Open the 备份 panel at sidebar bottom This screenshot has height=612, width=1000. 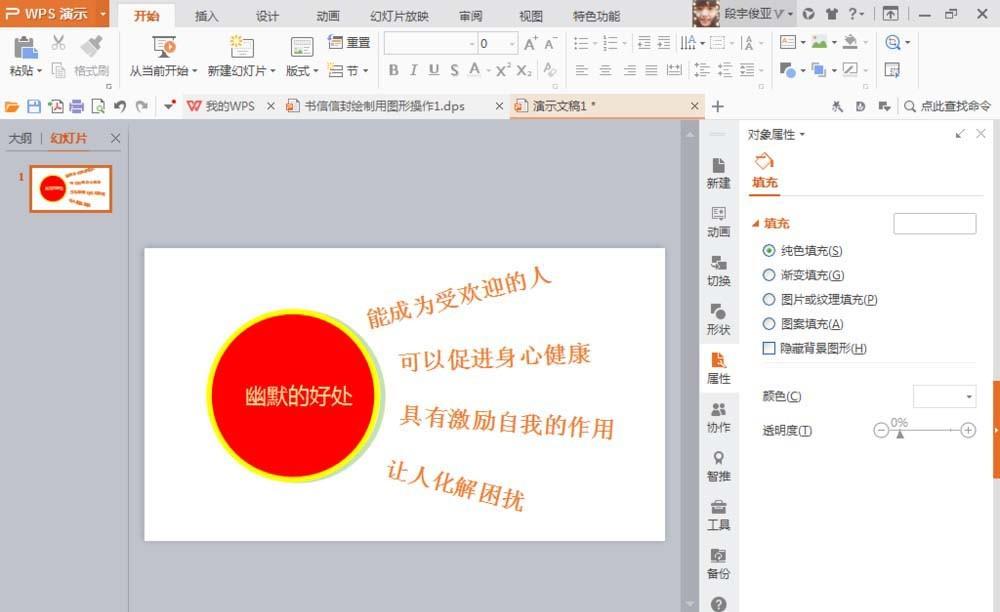(718, 565)
